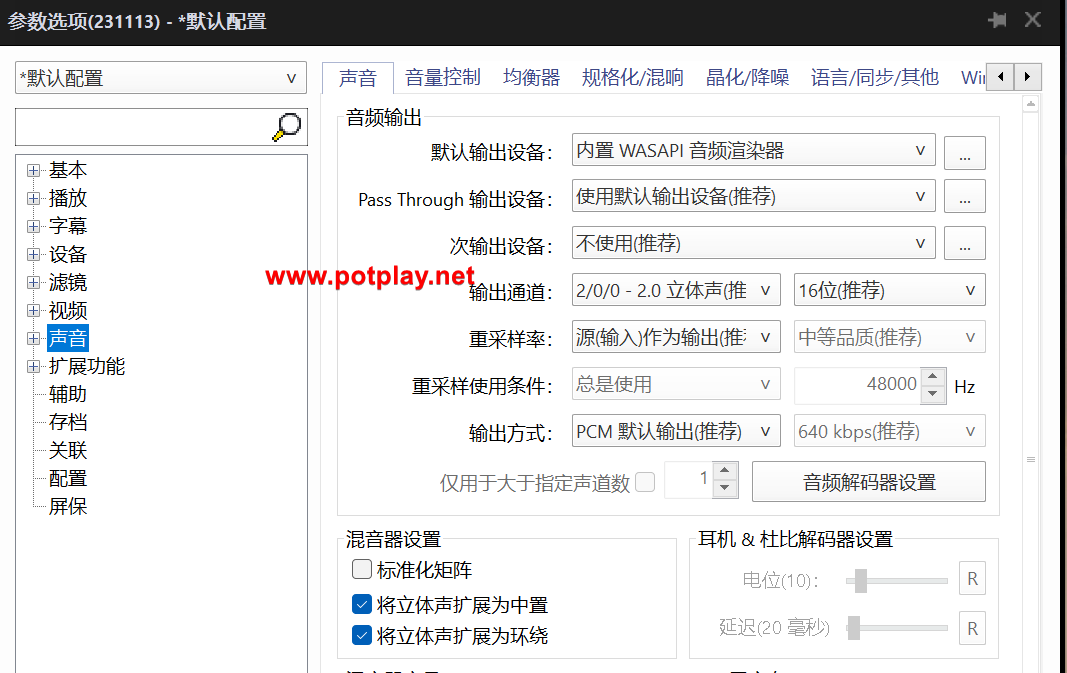
Task: Open the 总是使用 resample condition dropdown
Action: point(676,384)
